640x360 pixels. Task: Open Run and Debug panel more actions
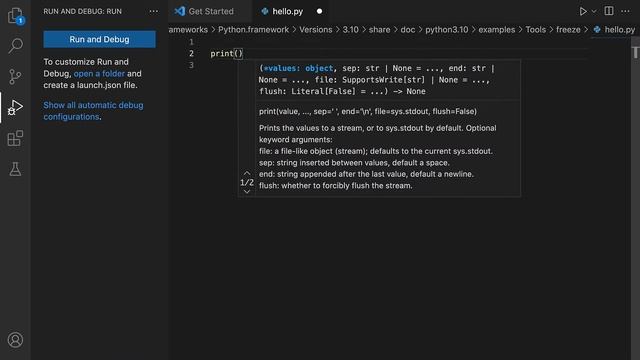click(153, 11)
